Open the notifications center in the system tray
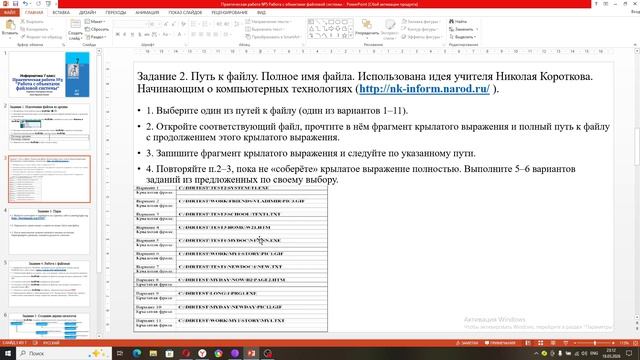640x360 pixels. 629,353
